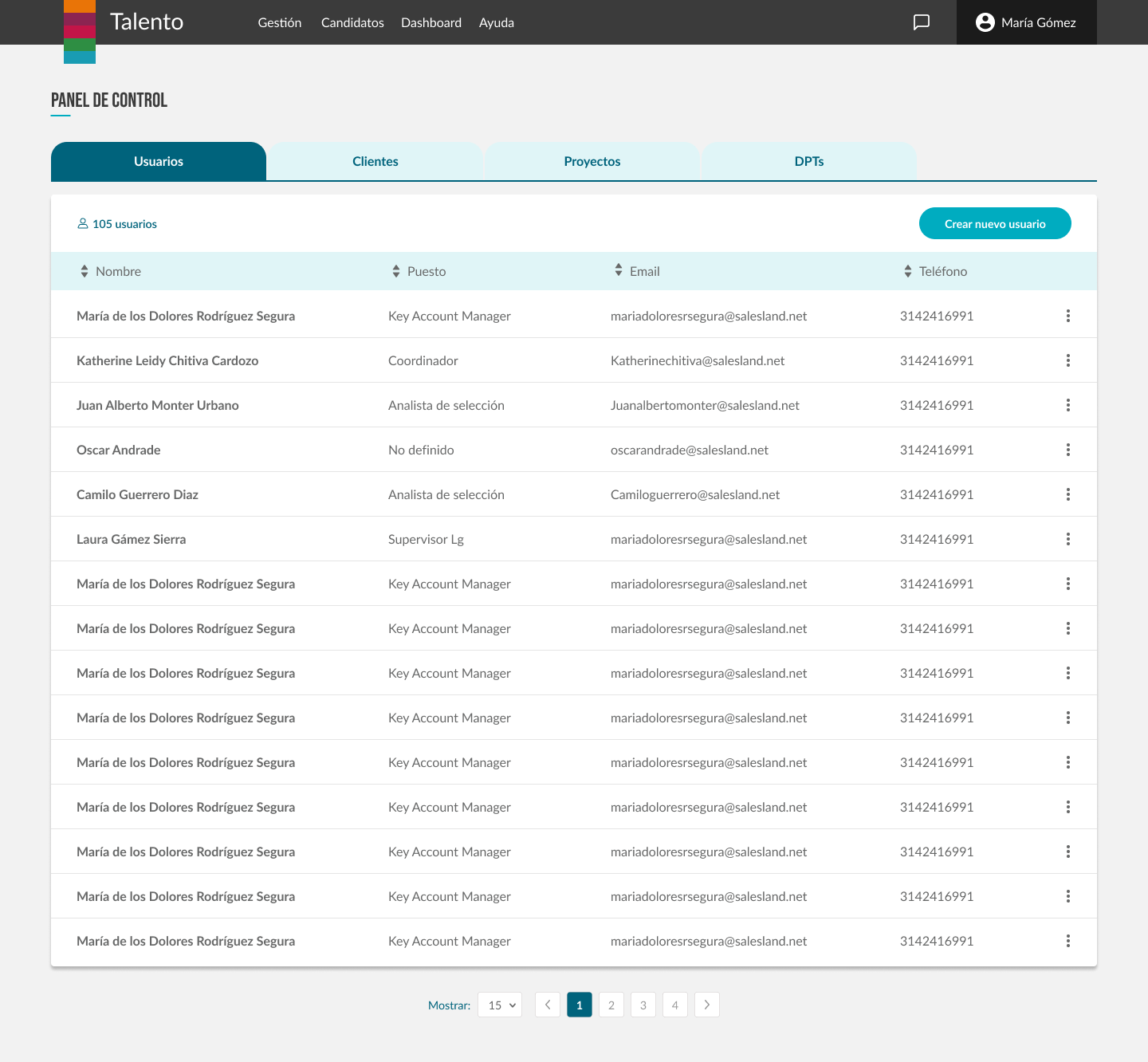The height and width of the screenshot is (1062, 1148).
Task: Switch to the Proyectos tab
Action: 592,161
